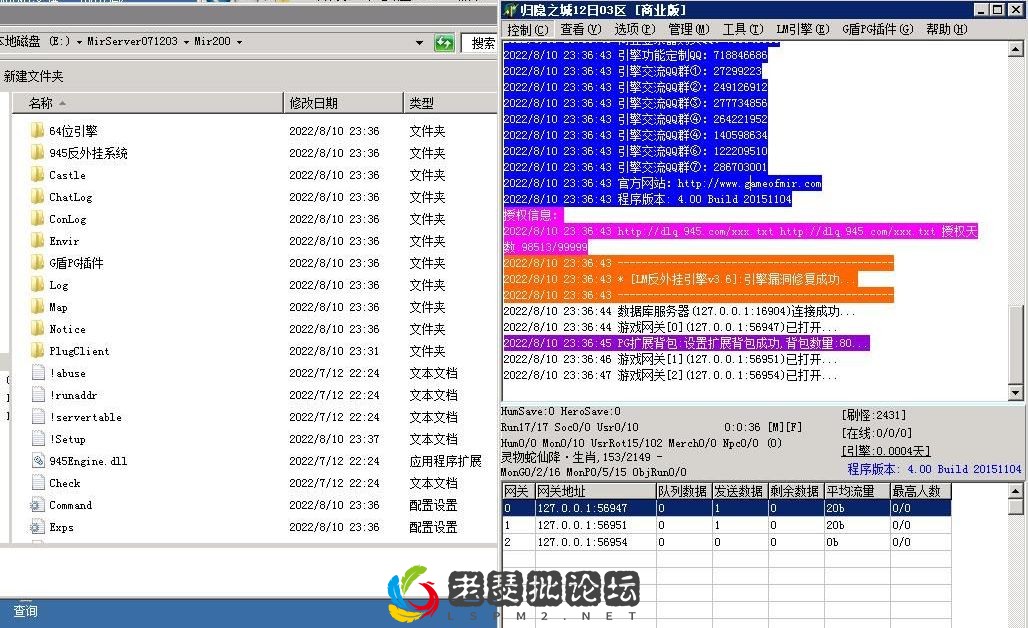Open the 控制(C) menu
1028x628 pixels.
click(x=527, y=29)
